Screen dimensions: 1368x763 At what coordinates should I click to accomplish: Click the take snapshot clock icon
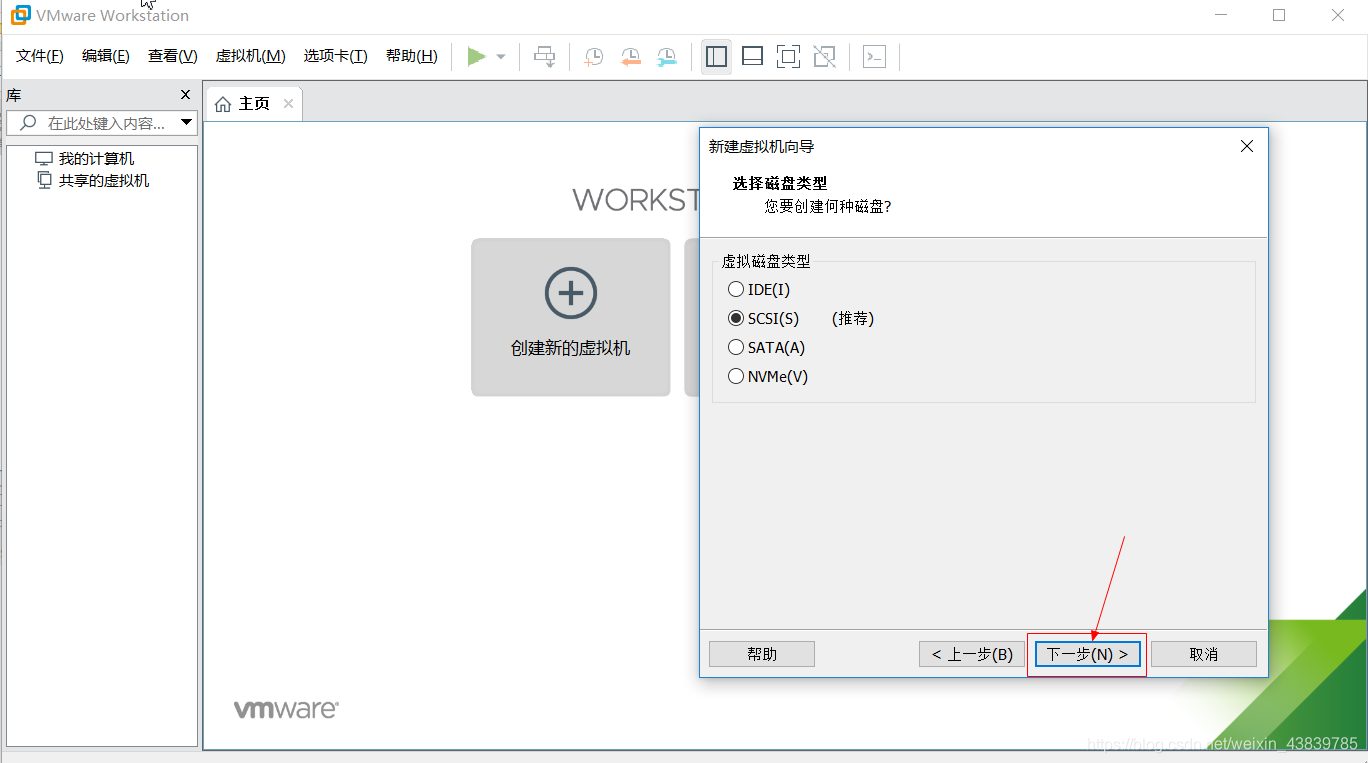(594, 57)
